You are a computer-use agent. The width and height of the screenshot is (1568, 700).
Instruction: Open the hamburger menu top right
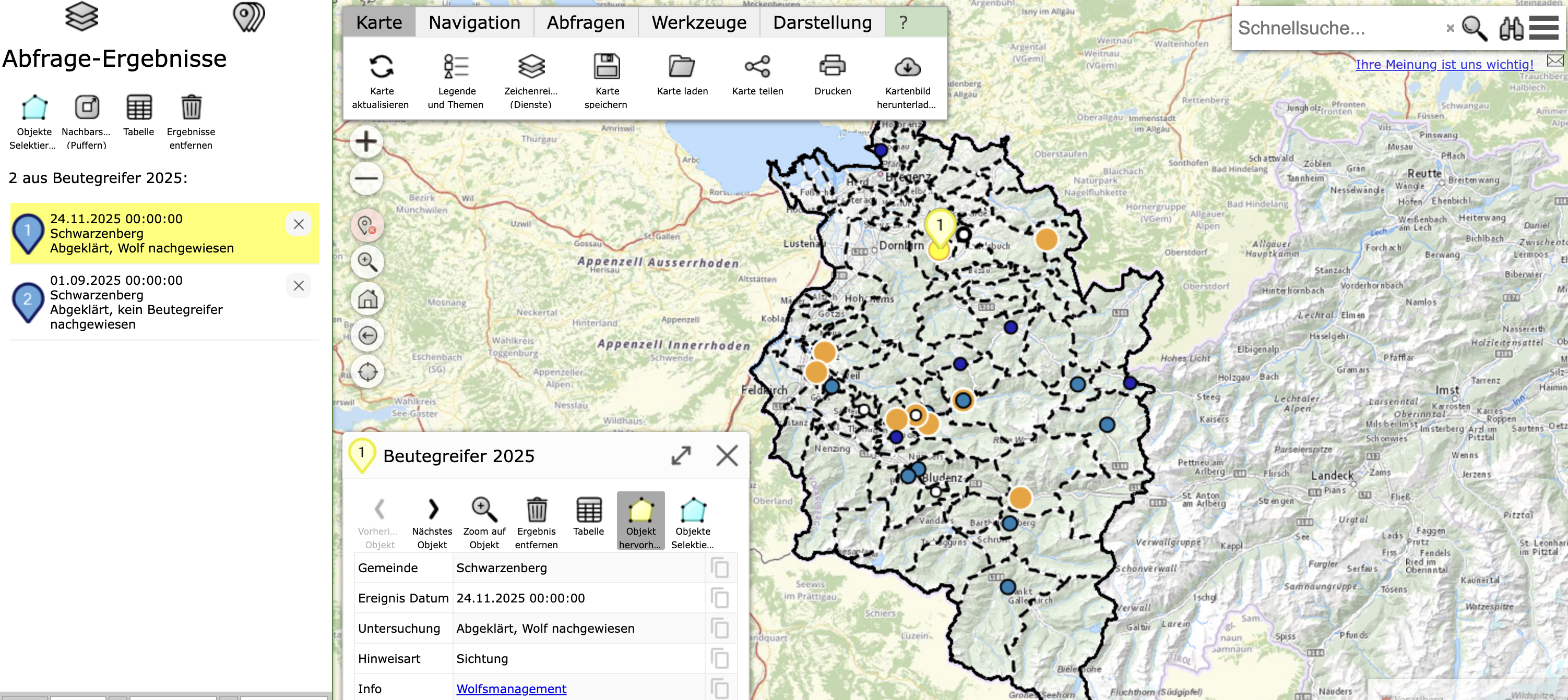click(x=1543, y=28)
